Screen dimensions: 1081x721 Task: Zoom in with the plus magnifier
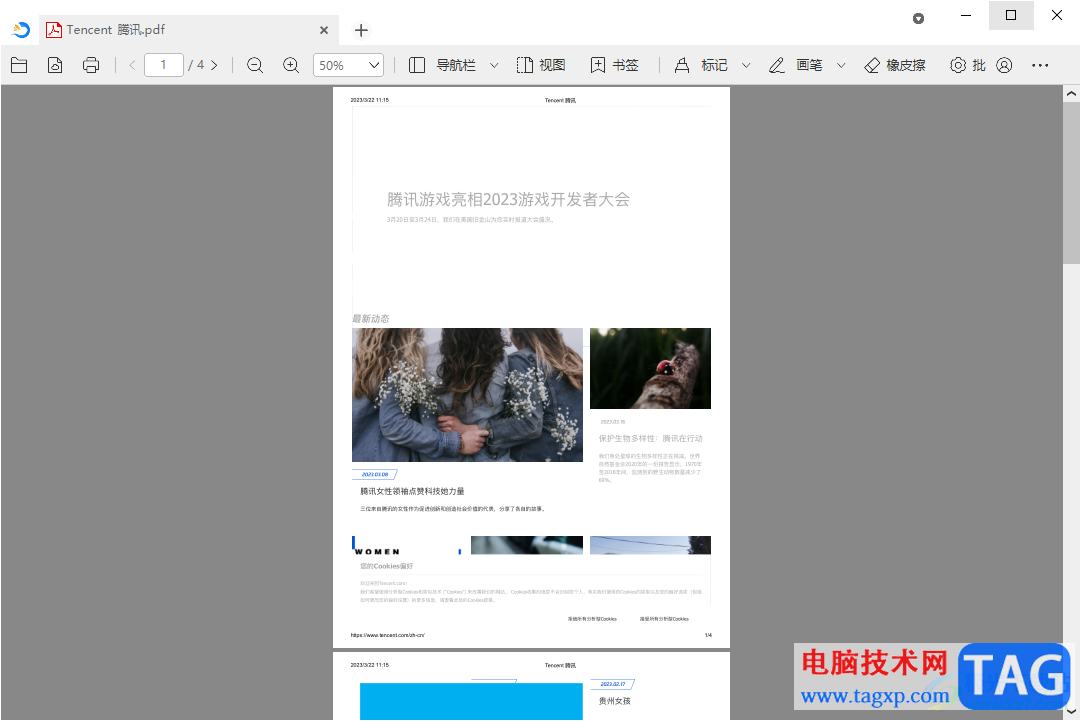[291, 65]
